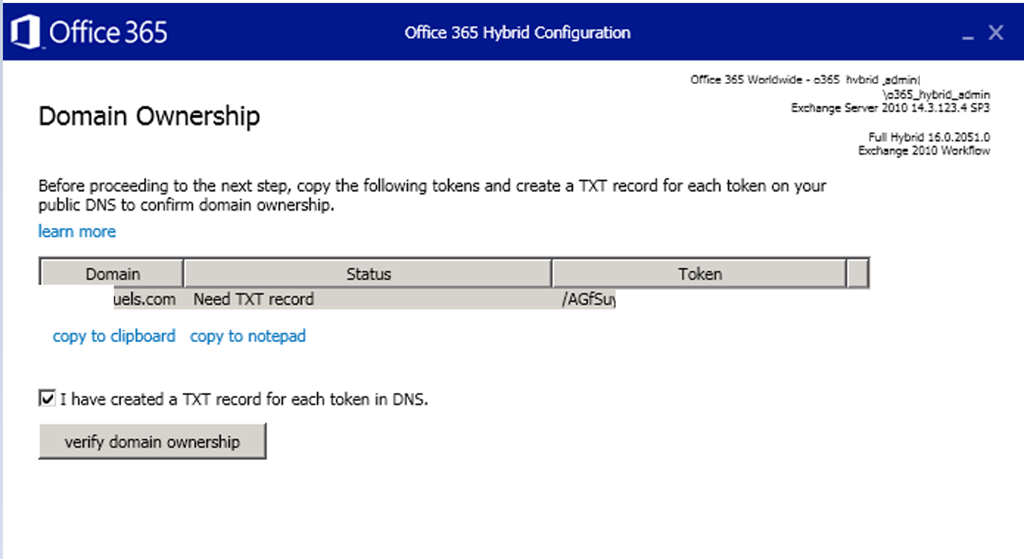Select the /AGfSu token cell
Screen dimensions: 1024x559
(x=588, y=299)
